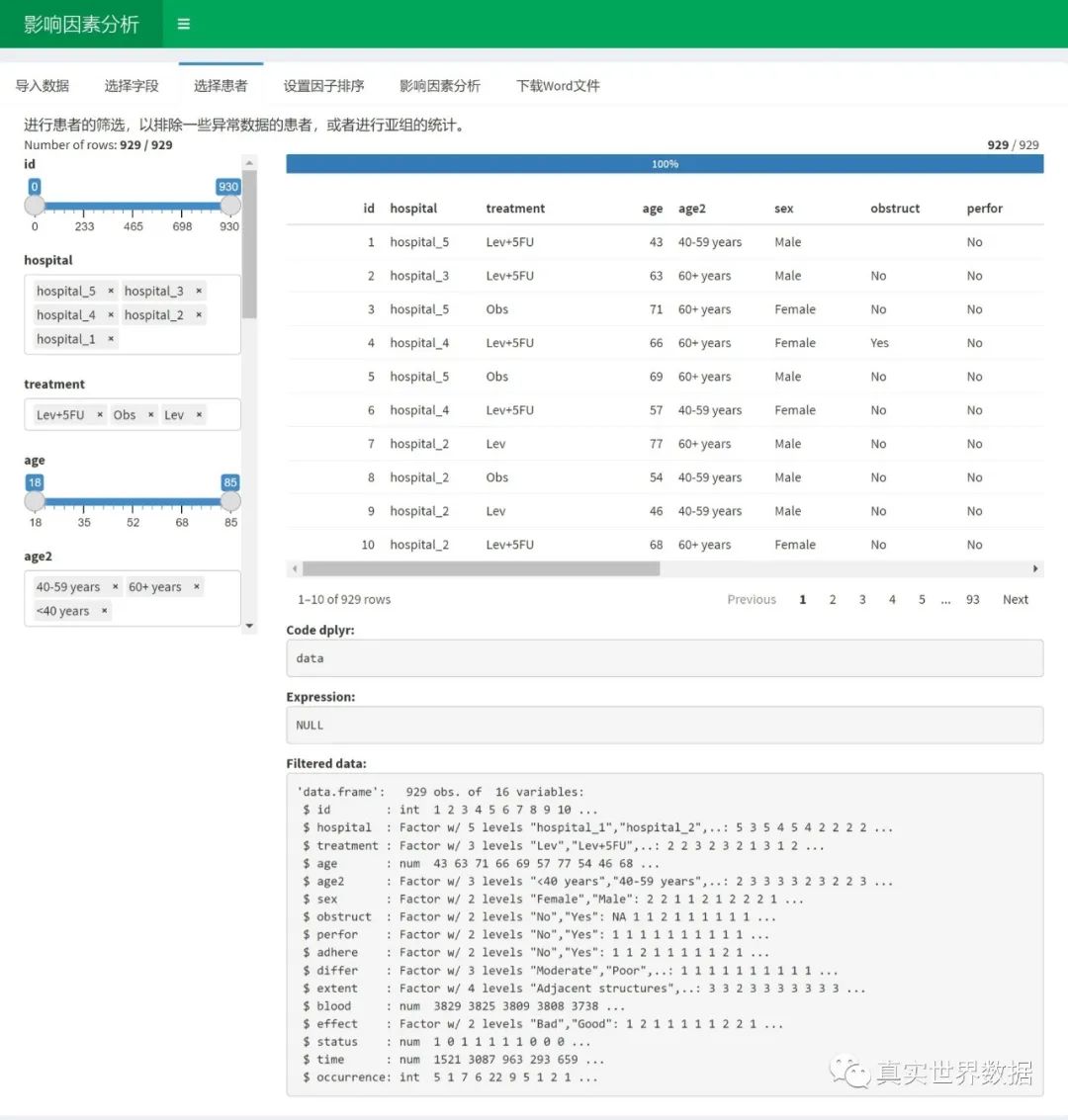Screen dimensions: 1068x1120
Task: Remove hospital_5 tag from hospital filter
Action: 111,291
